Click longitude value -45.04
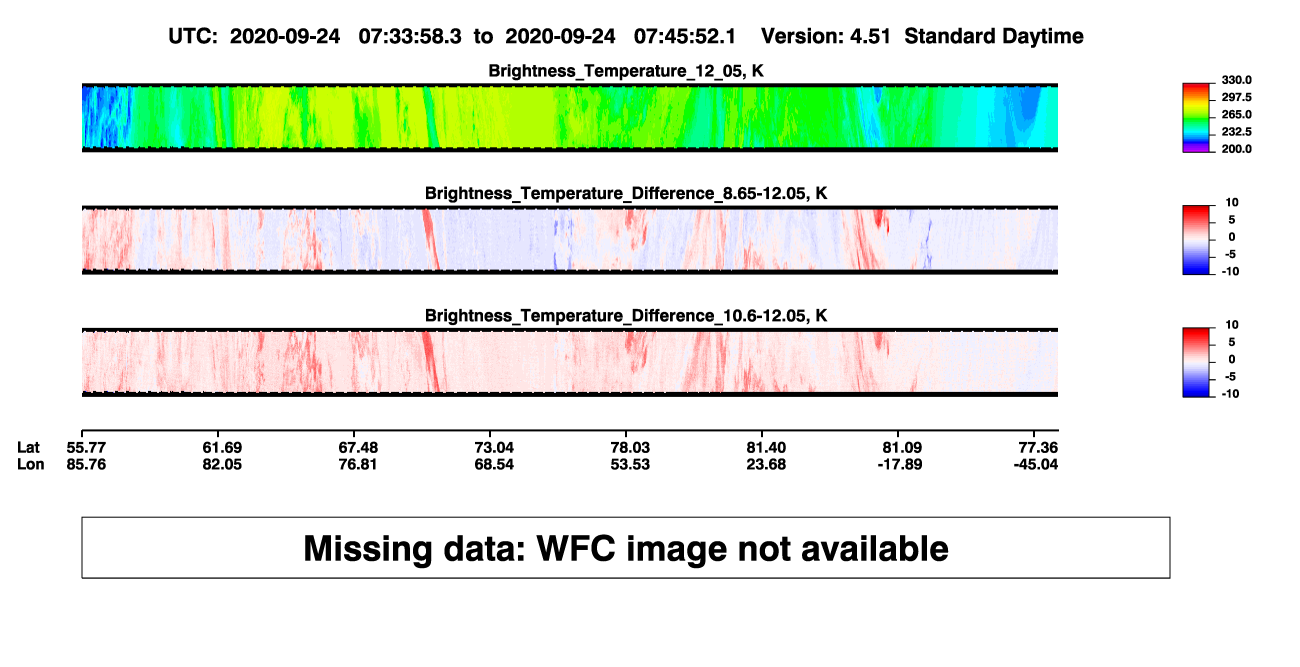Image resolution: width=1300 pixels, height=667 pixels. pyautogui.click(x=1036, y=464)
